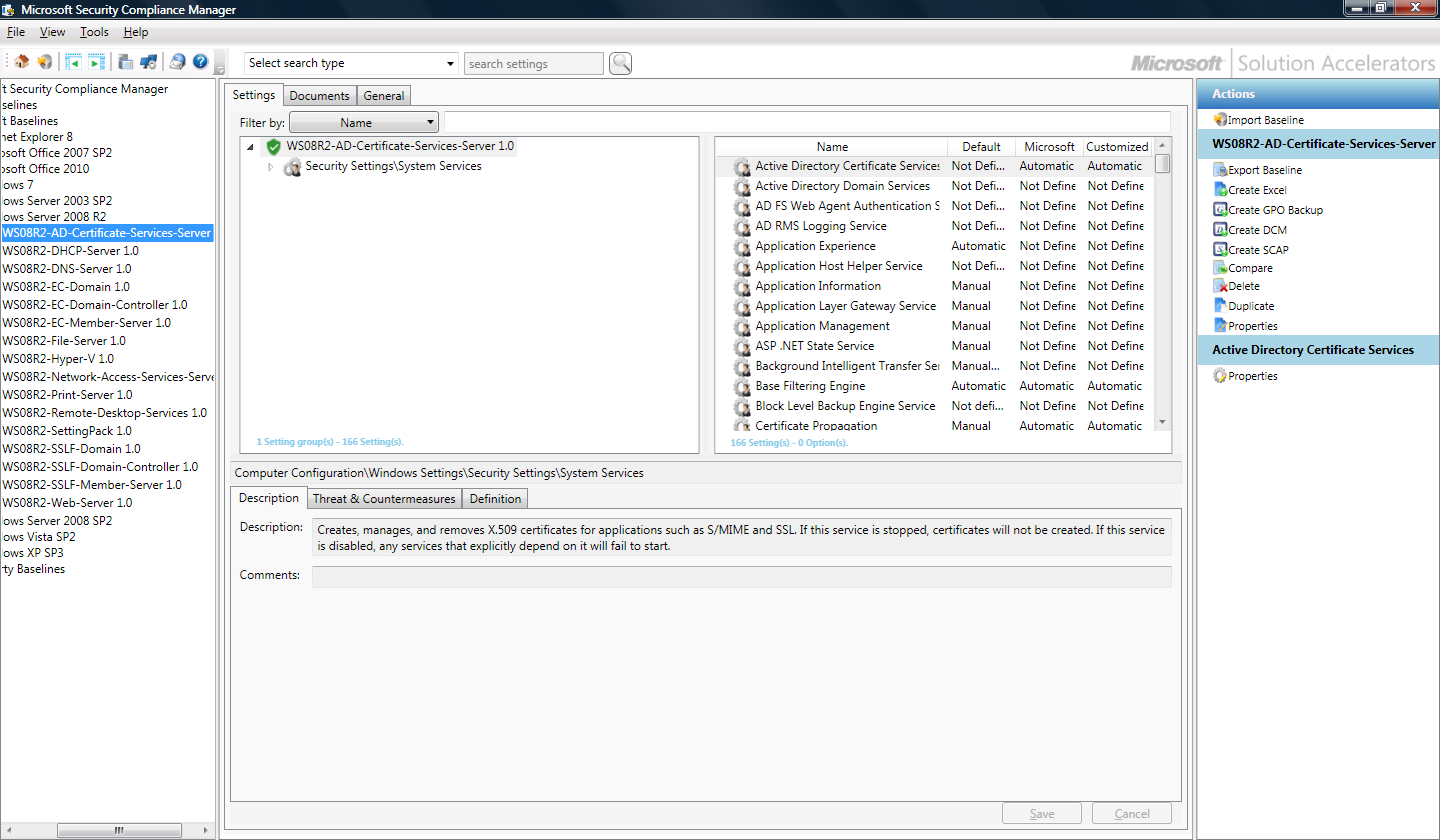This screenshot has height=840, width=1440.
Task: Click the gear icon beside Application Experience
Action: tap(741, 246)
